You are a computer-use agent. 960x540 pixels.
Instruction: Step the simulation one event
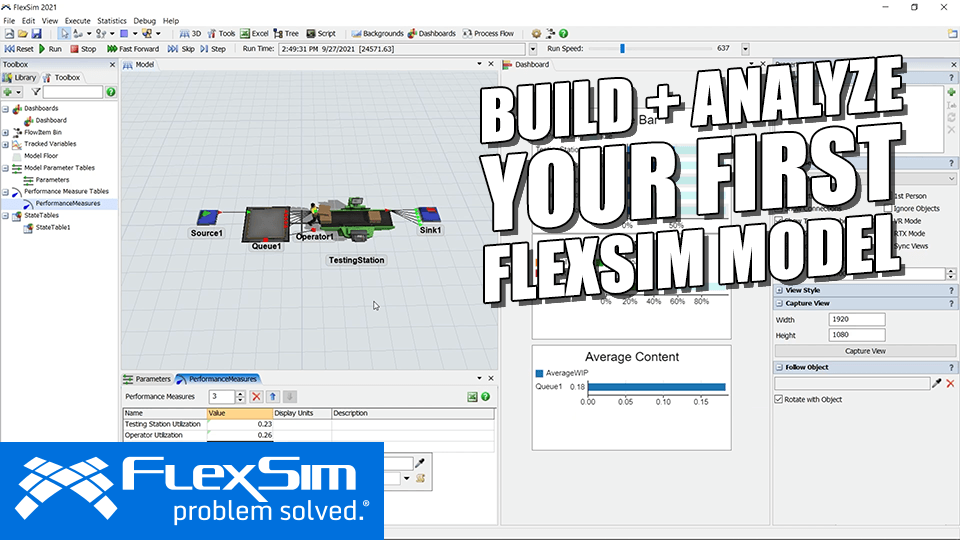click(x=213, y=49)
